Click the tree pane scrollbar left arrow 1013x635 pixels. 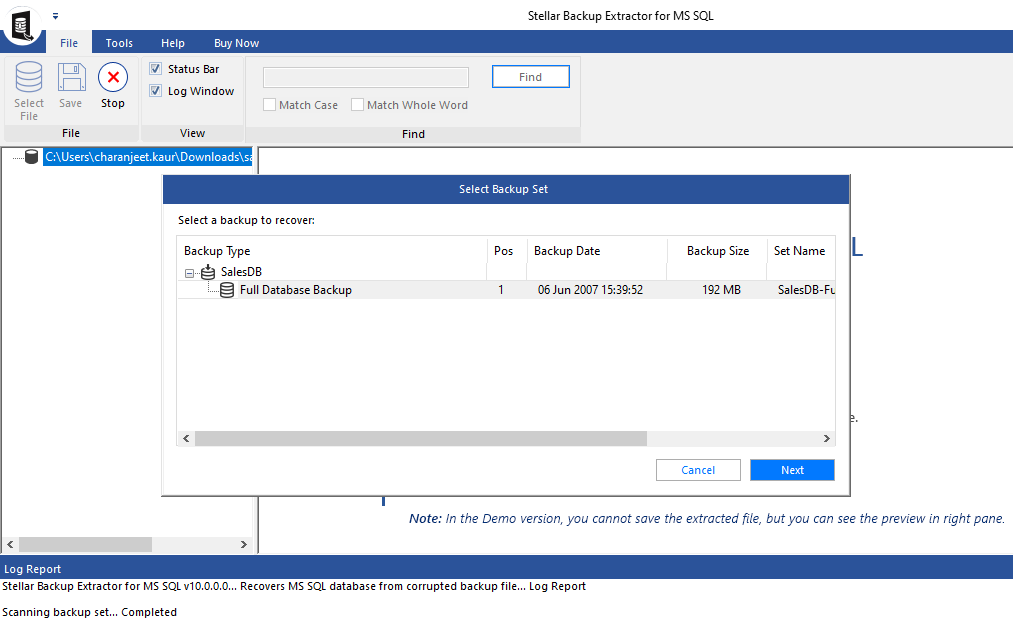tap(10, 545)
